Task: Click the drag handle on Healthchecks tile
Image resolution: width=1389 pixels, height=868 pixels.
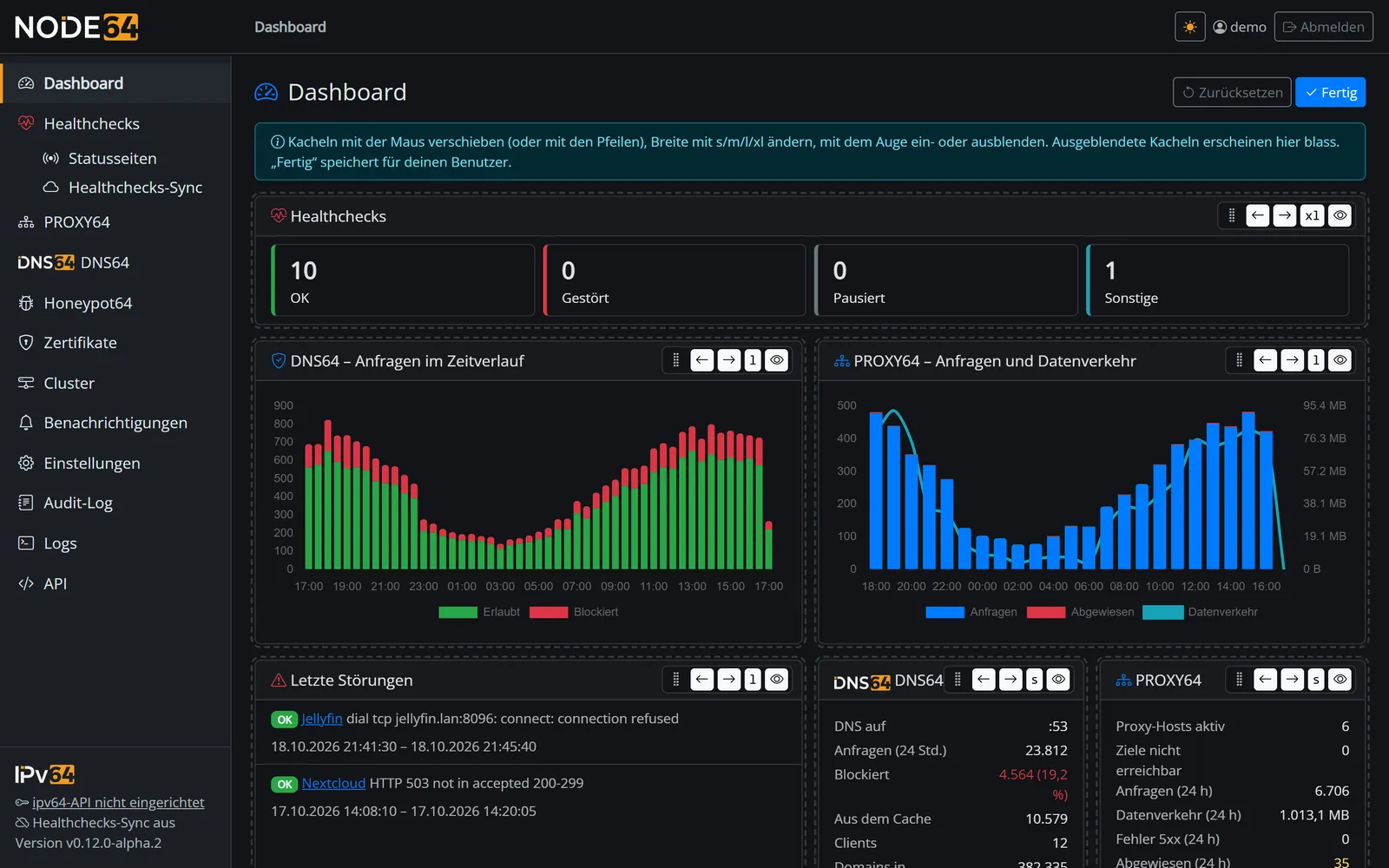Action: [x=1231, y=215]
